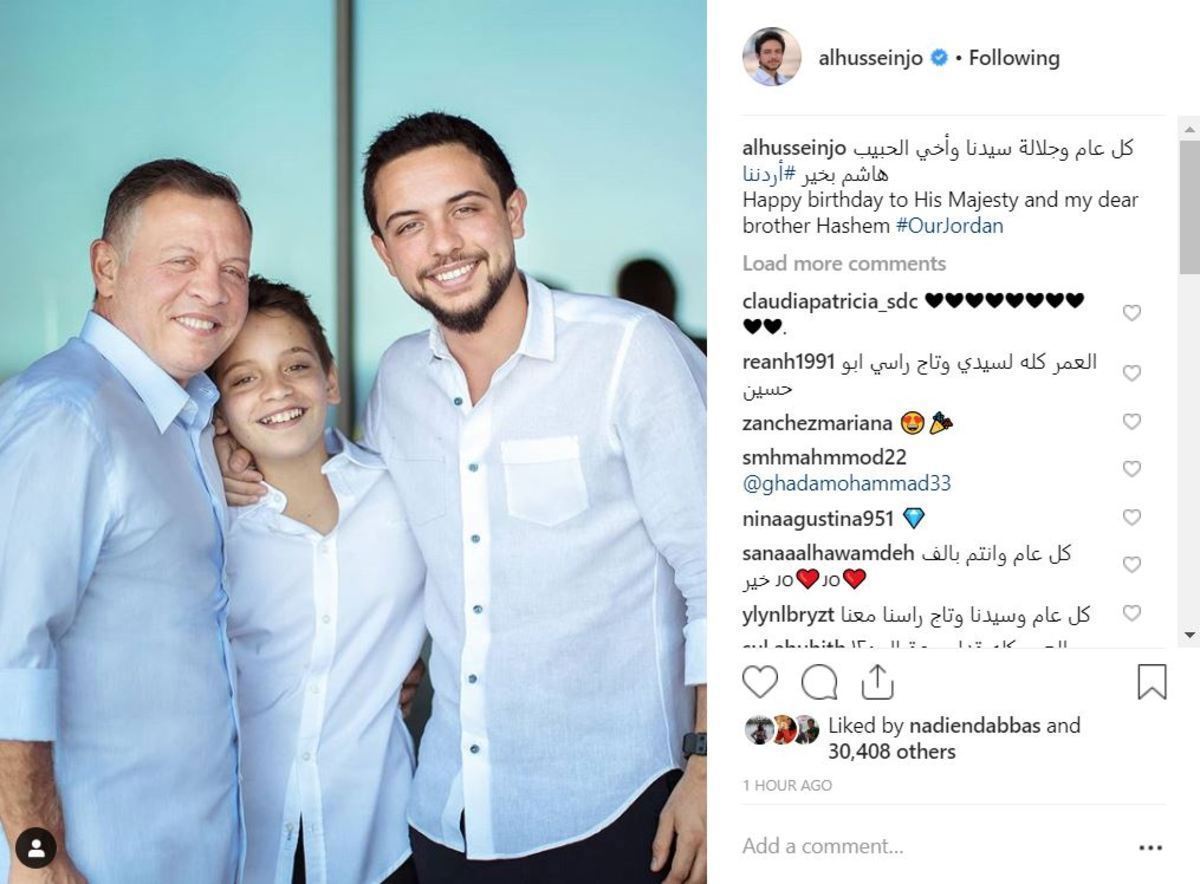Viewport: 1200px width, 884px height.
Task: Save the post with the bookmark icon
Action: coord(1152,682)
